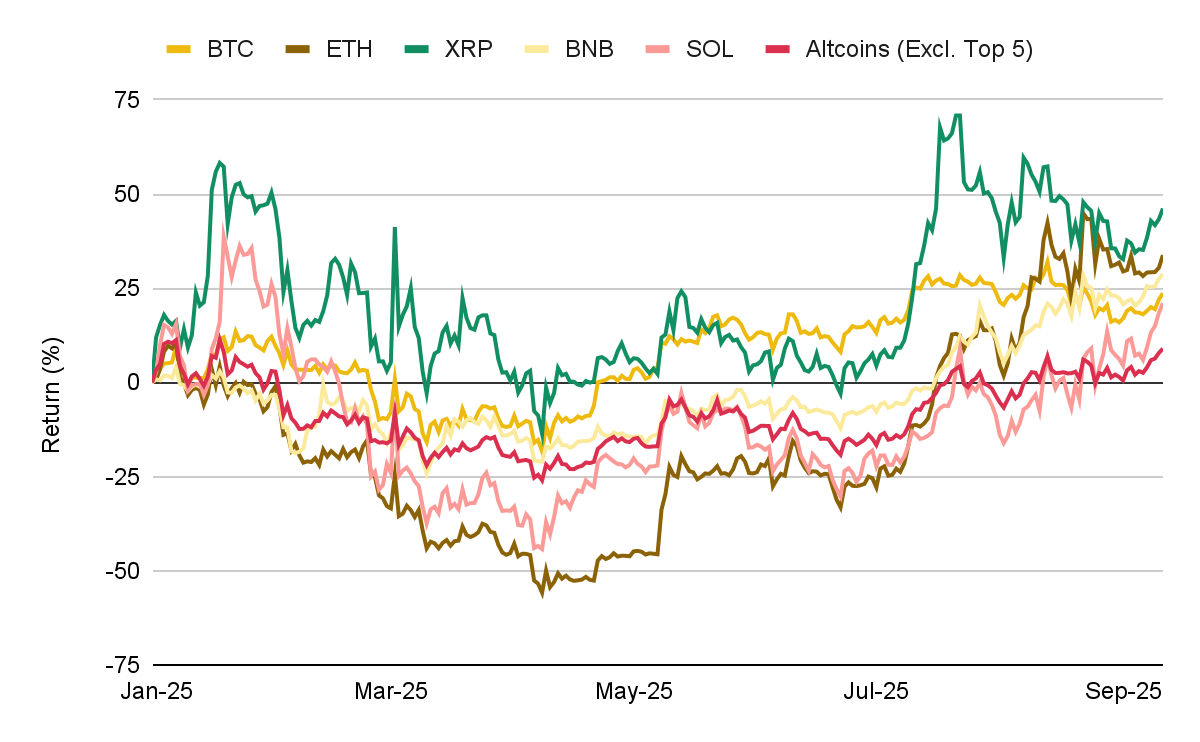Click the Sep-25 x-axis label
Viewport: 1200px width, 742px height.
1123,692
